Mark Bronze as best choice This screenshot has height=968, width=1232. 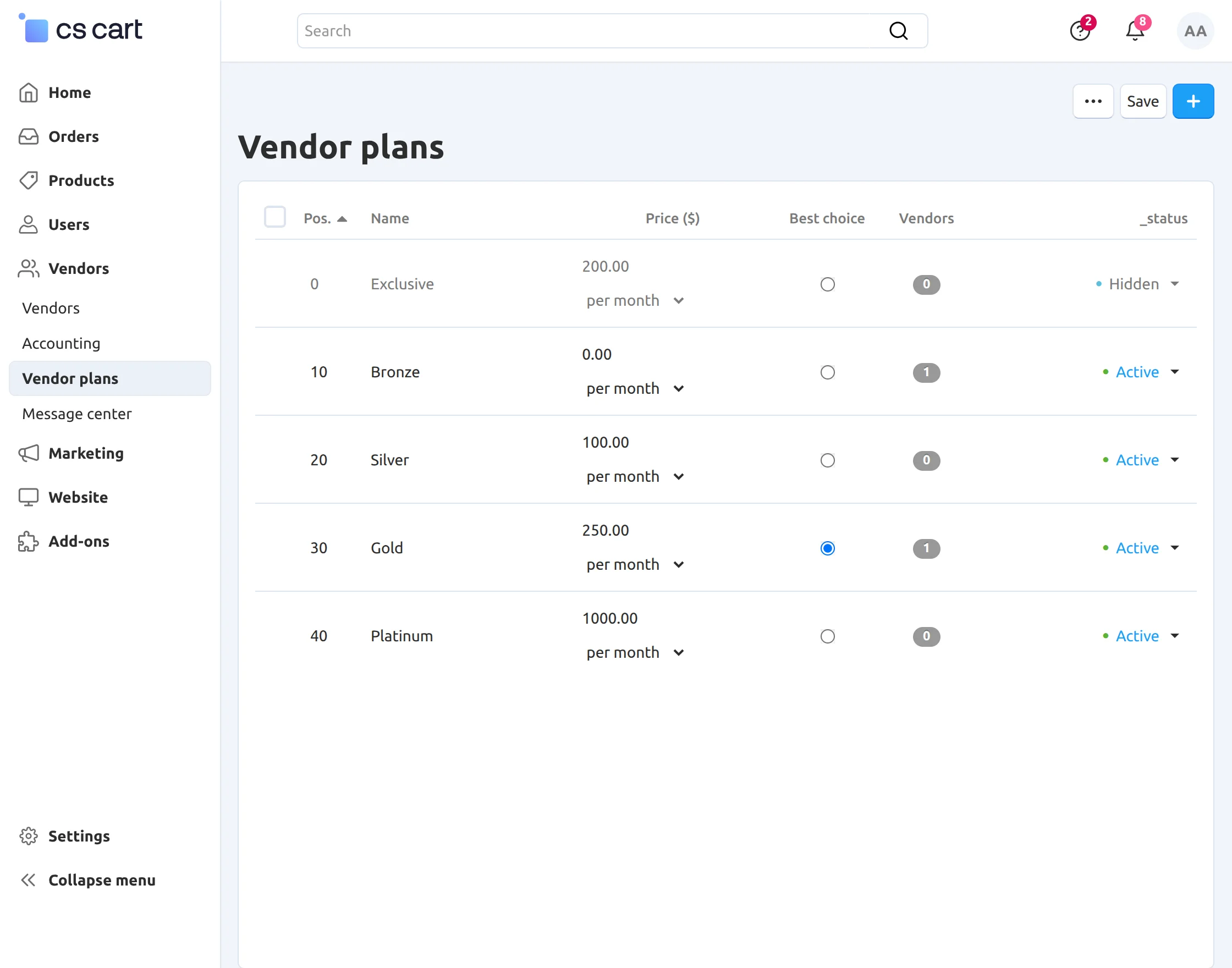coord(827,372)
